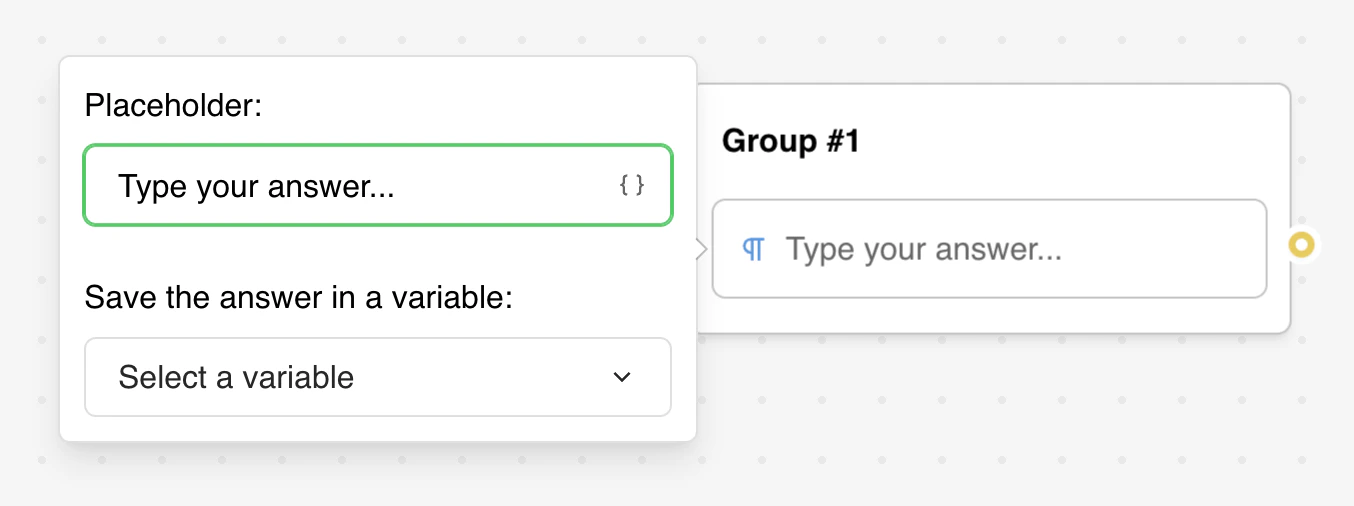Click the "Type your answer..." text in the green field
The height and width of the screenshot is (506, 1354).
pos(256,185)
